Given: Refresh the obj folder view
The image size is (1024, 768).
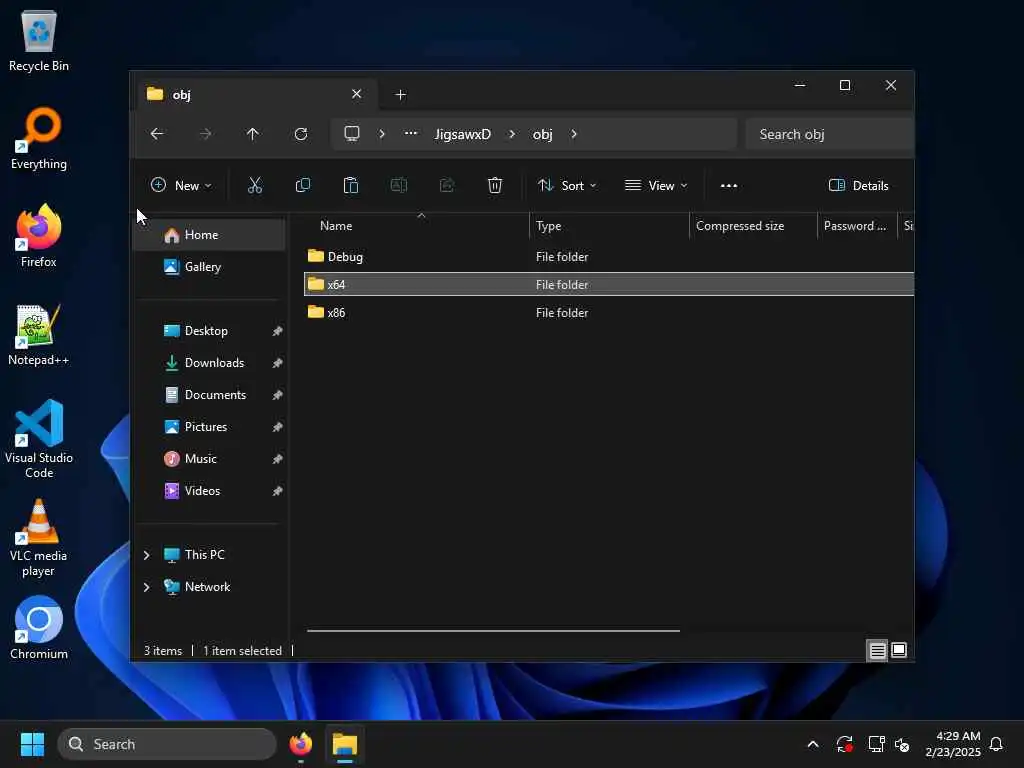Looking at the screenshot, I should pyautogui.click(x=301, y=134).
